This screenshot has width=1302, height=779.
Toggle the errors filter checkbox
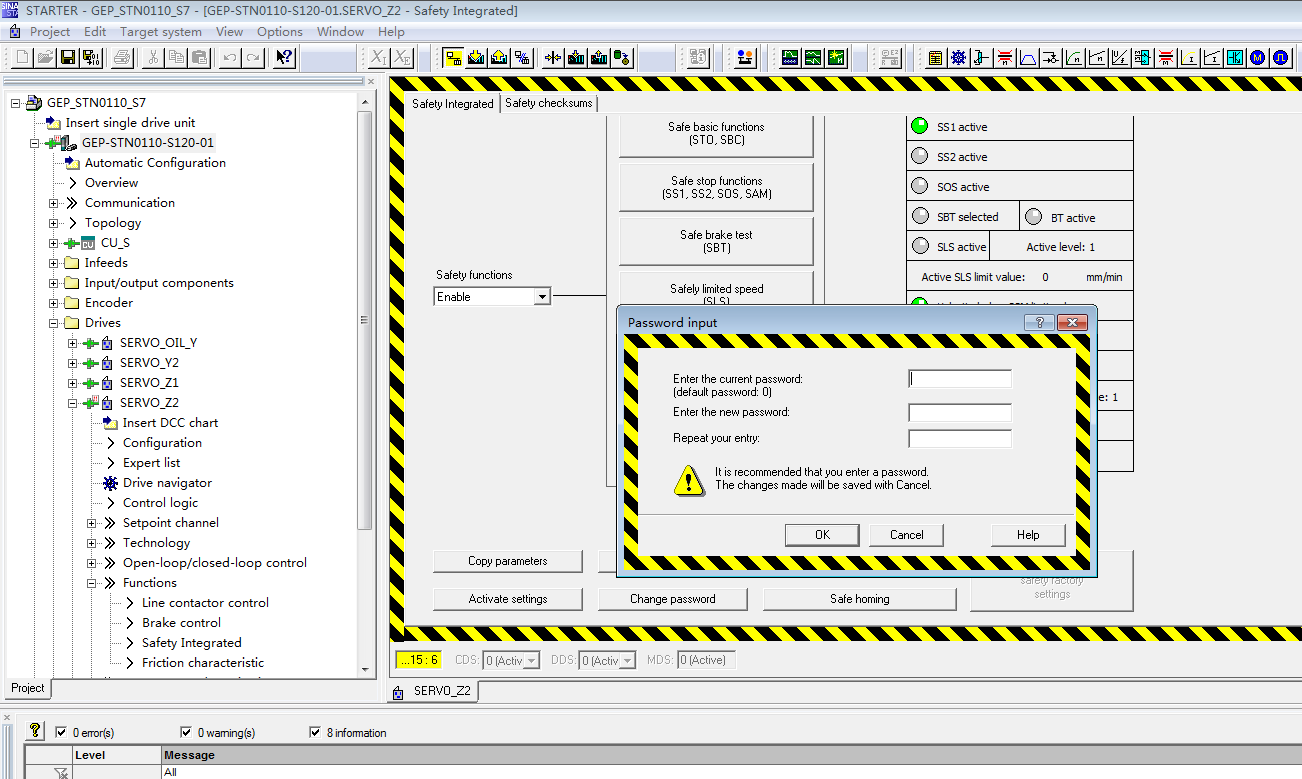coord(62,733)
